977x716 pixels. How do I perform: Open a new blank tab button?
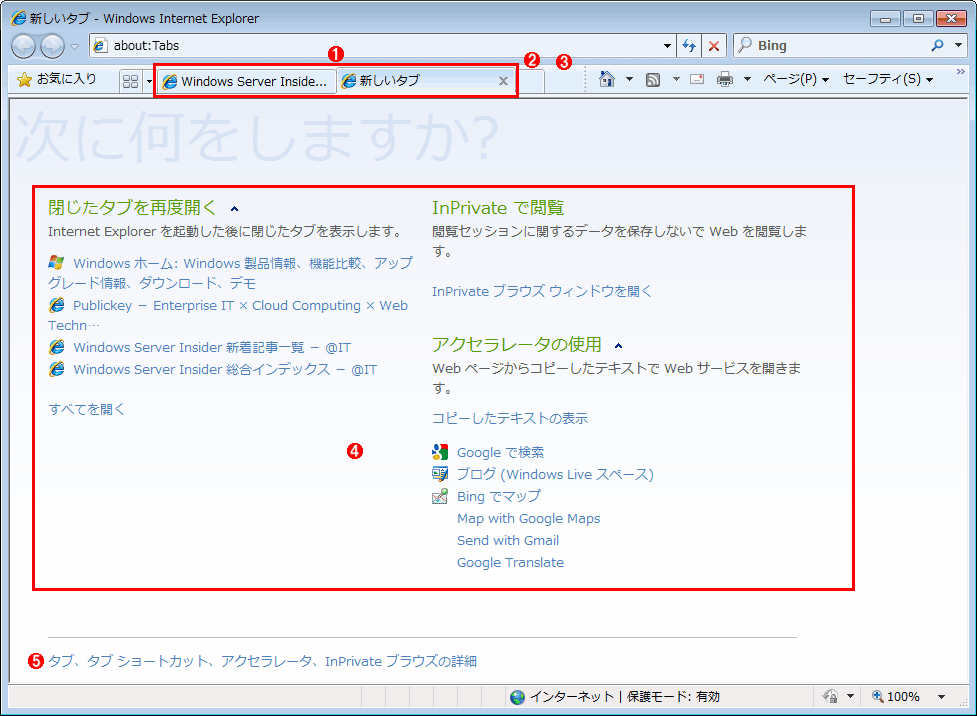[531, 82]
